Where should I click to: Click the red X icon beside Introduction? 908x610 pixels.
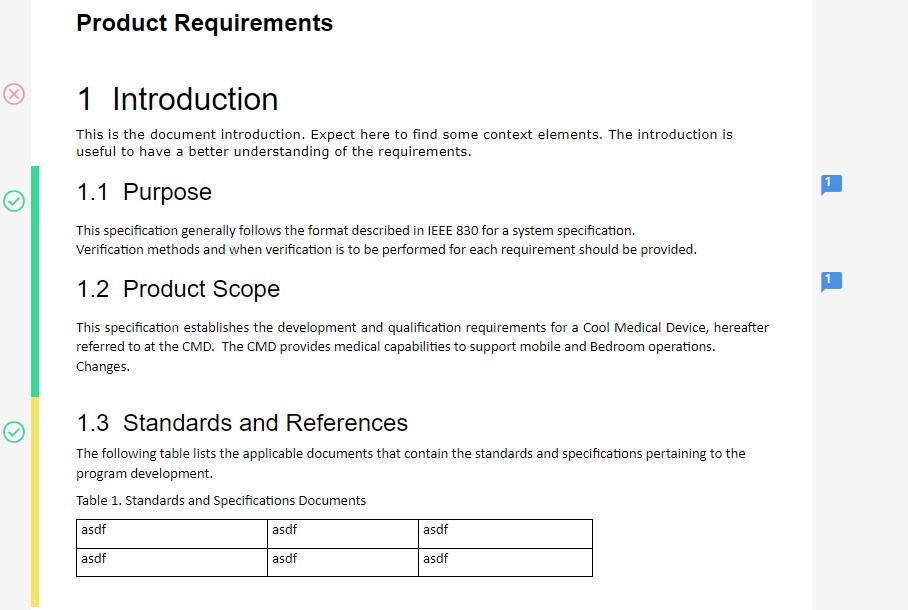pyautogui.click(x=14, y=94)
